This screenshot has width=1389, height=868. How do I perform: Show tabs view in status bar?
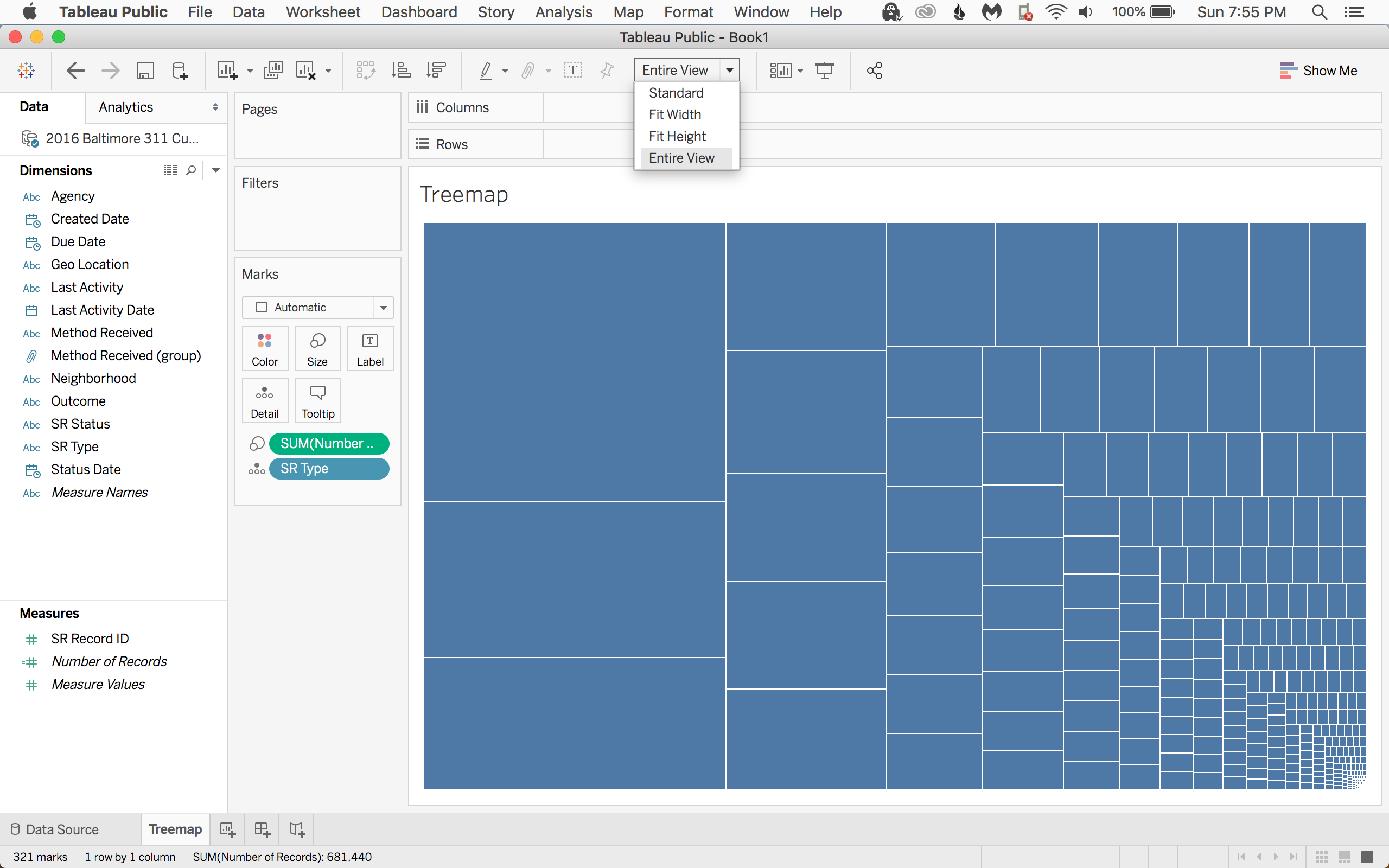(x=1367, y=857)
